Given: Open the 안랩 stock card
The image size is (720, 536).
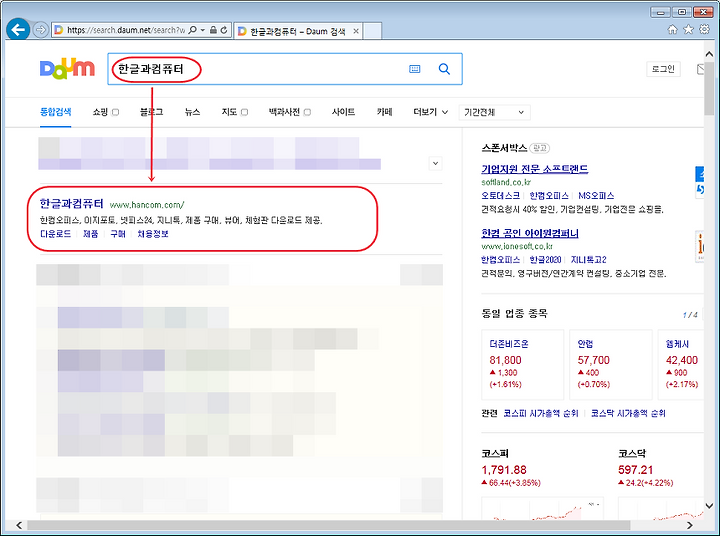Looking at the screenshot, I should [x=611, y=365].
